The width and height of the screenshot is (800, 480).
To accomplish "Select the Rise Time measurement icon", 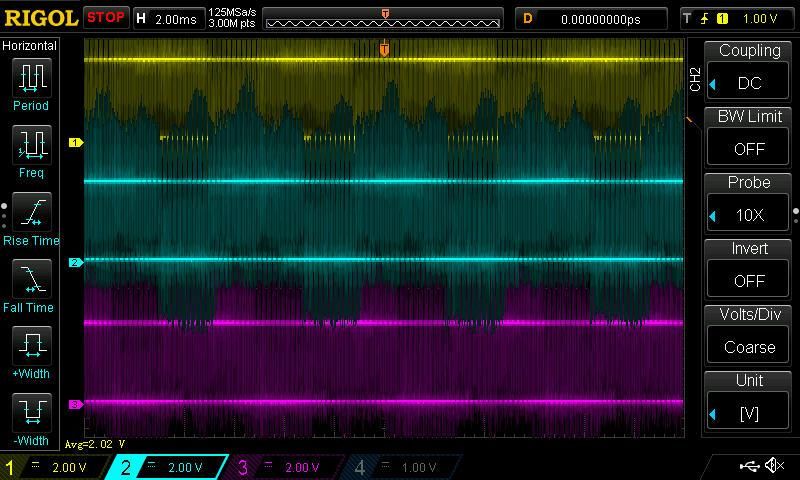I will click(32, 212).
